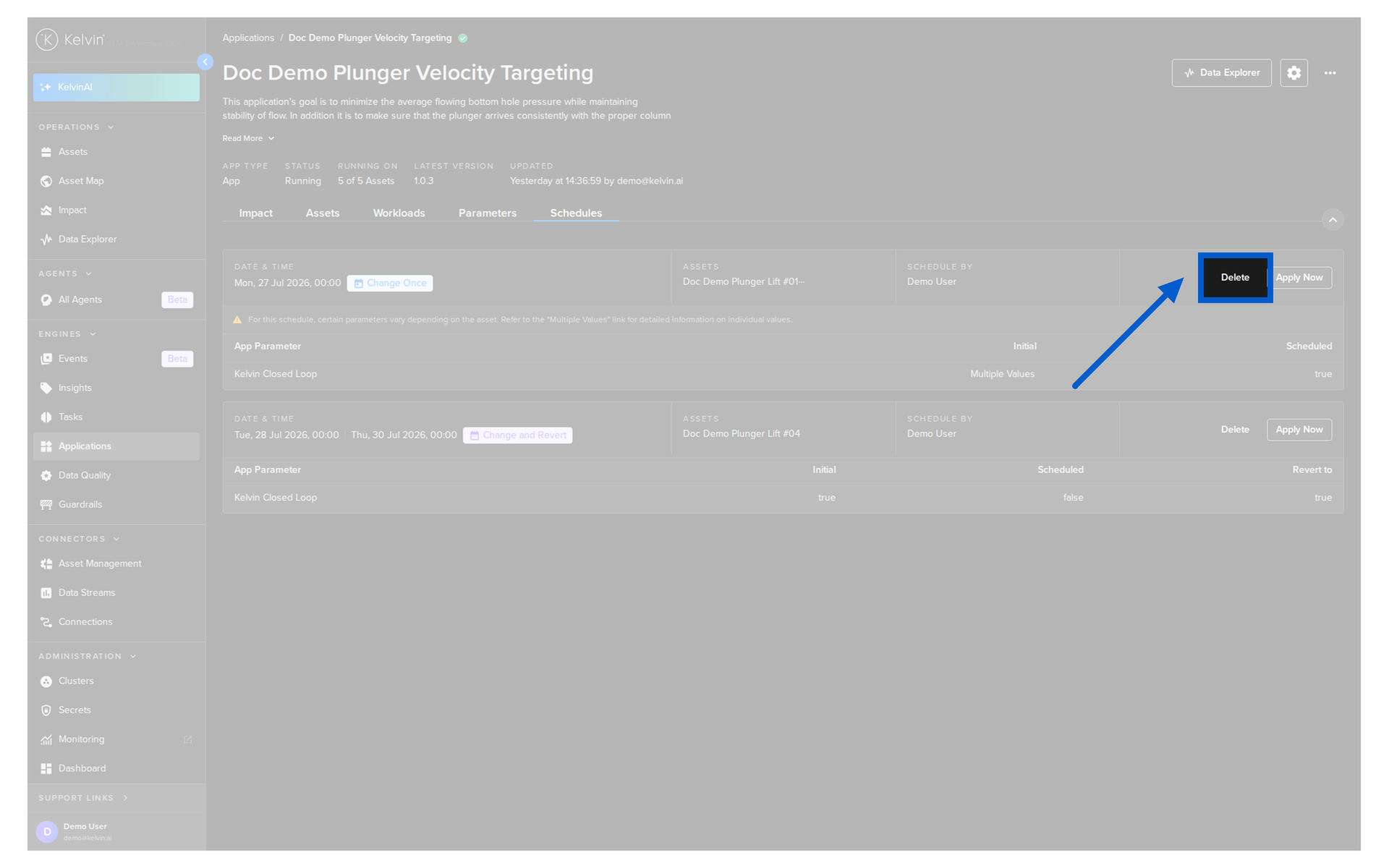Open KelvinAI assistant

click(116, 88)
